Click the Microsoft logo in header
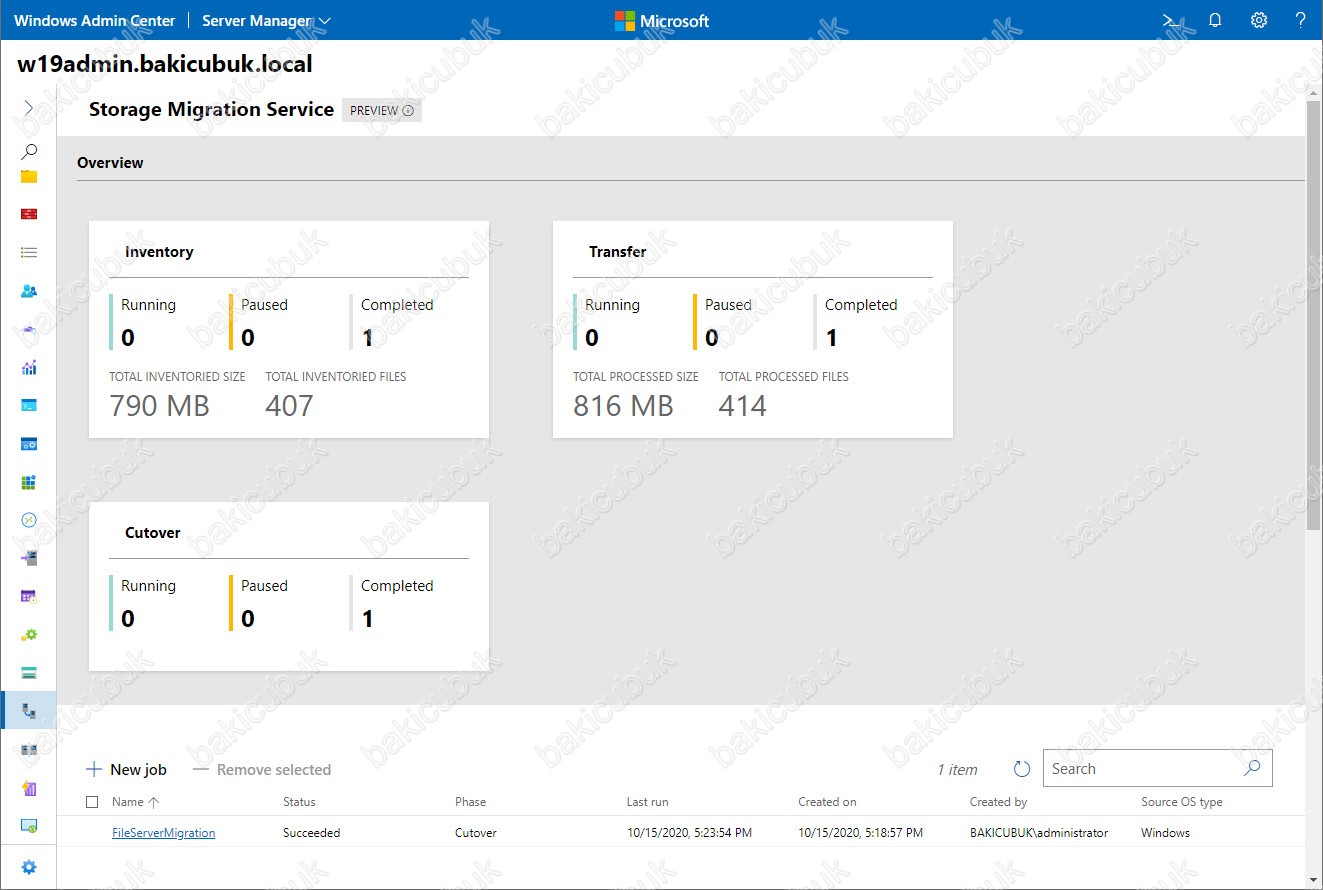The width and height of the screenshot is (1323, 890). (662, 21)
